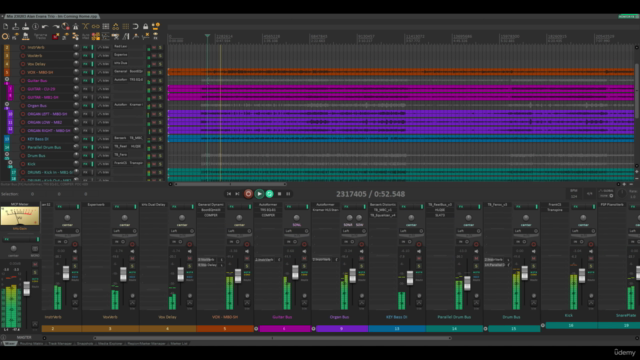The width and height of the screenshot is (640, 360).
Task: Mute the VOX - M80-SH track
Action: coord(154,72)
